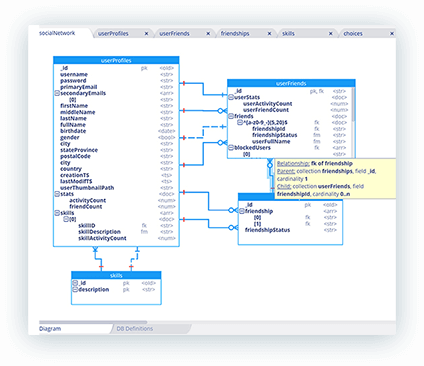The image size is (424, 366).
Task: Close the userFriends tab
Action: (x=208, y=34)
